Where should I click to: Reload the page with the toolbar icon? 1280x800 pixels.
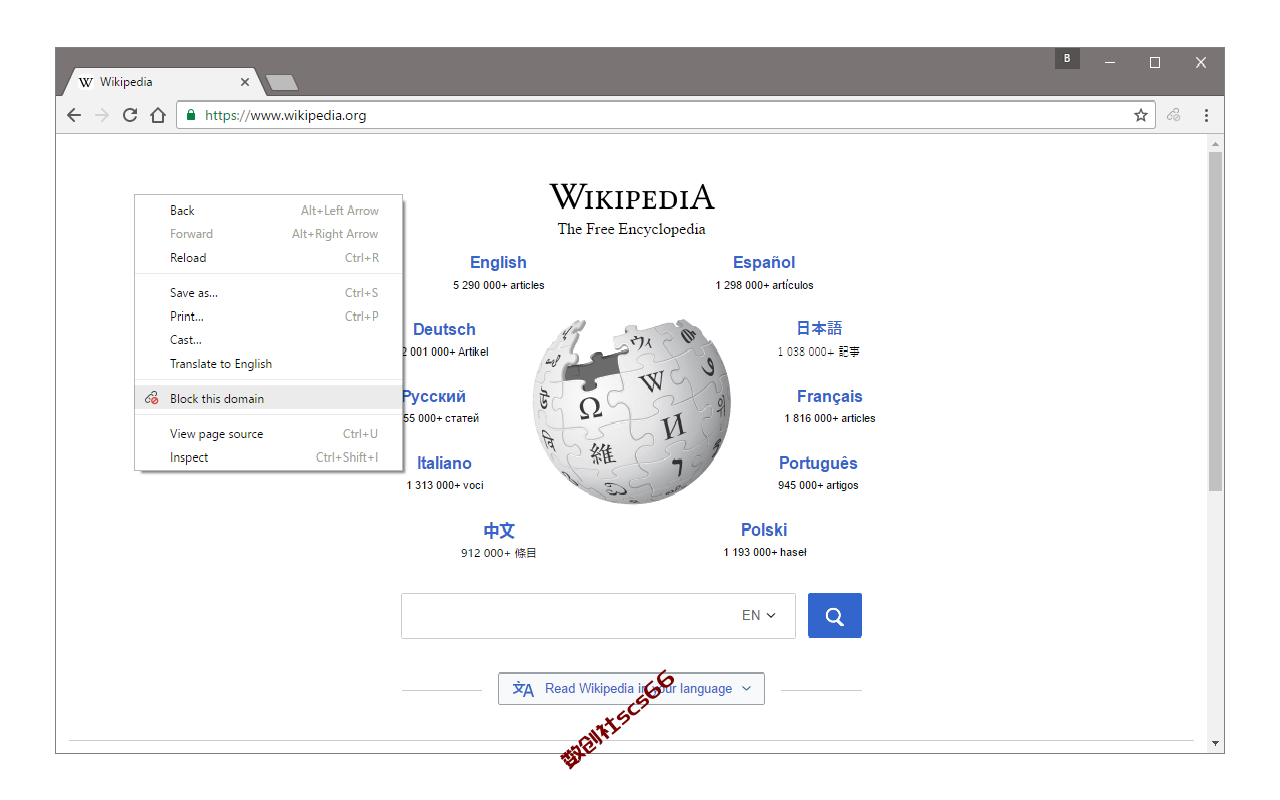[129, 115]
